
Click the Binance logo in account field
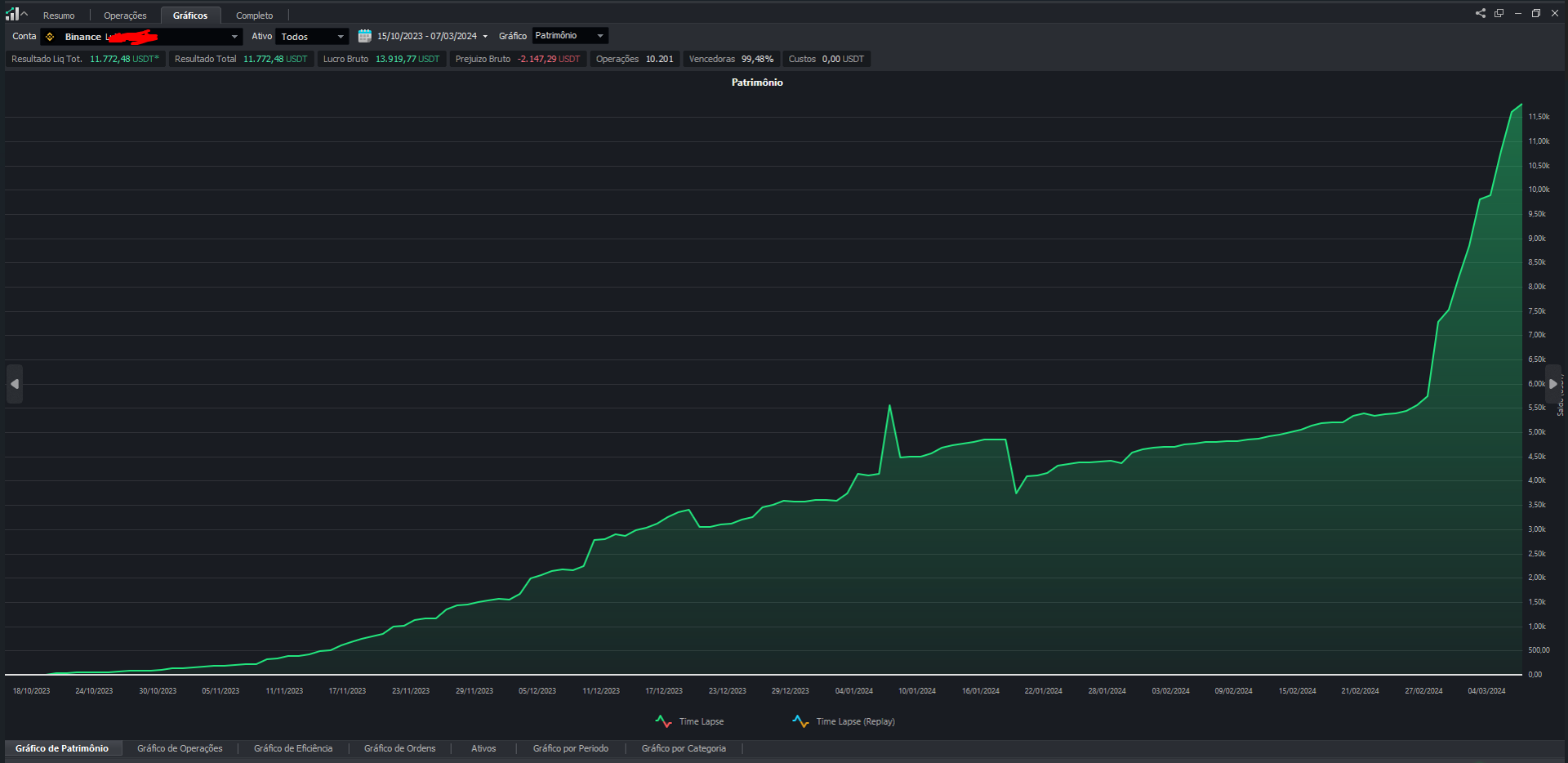(50, 37)
